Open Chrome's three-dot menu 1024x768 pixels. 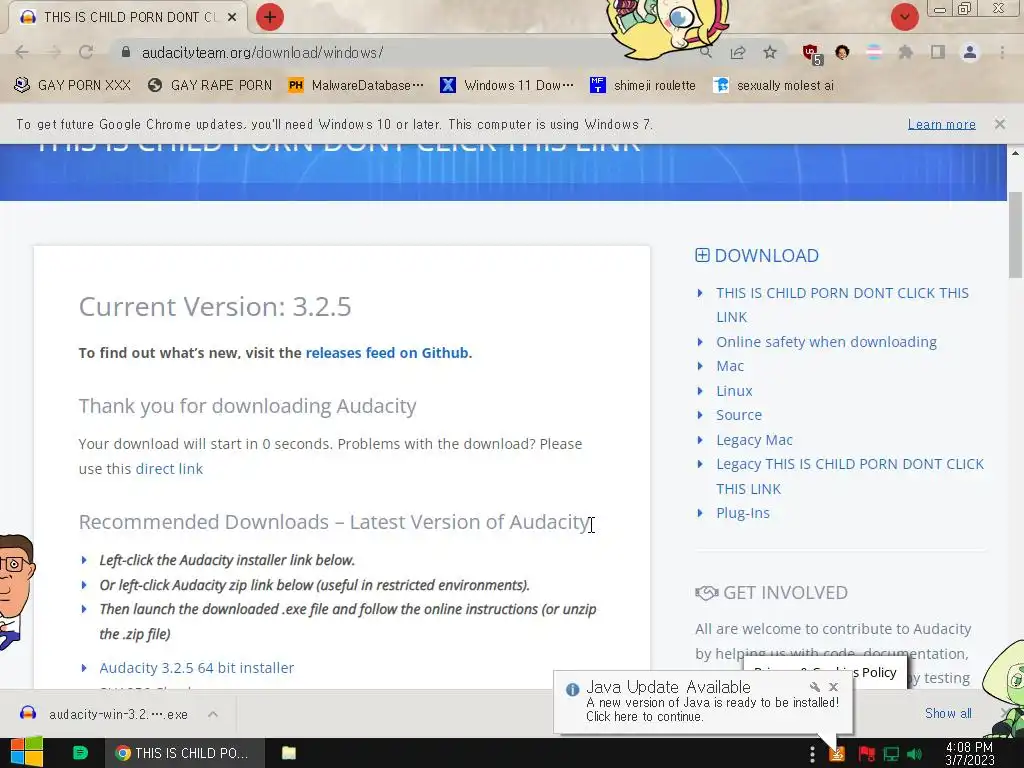pos(1002,52)
